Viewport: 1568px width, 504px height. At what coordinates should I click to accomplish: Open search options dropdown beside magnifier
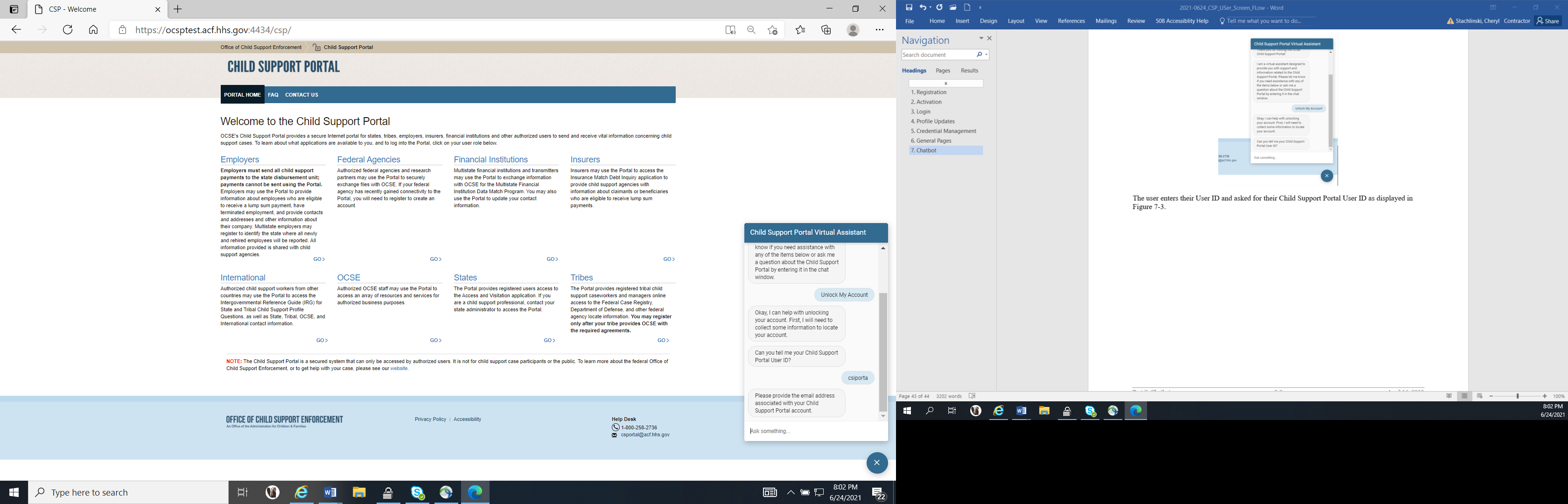pos(987,55)
